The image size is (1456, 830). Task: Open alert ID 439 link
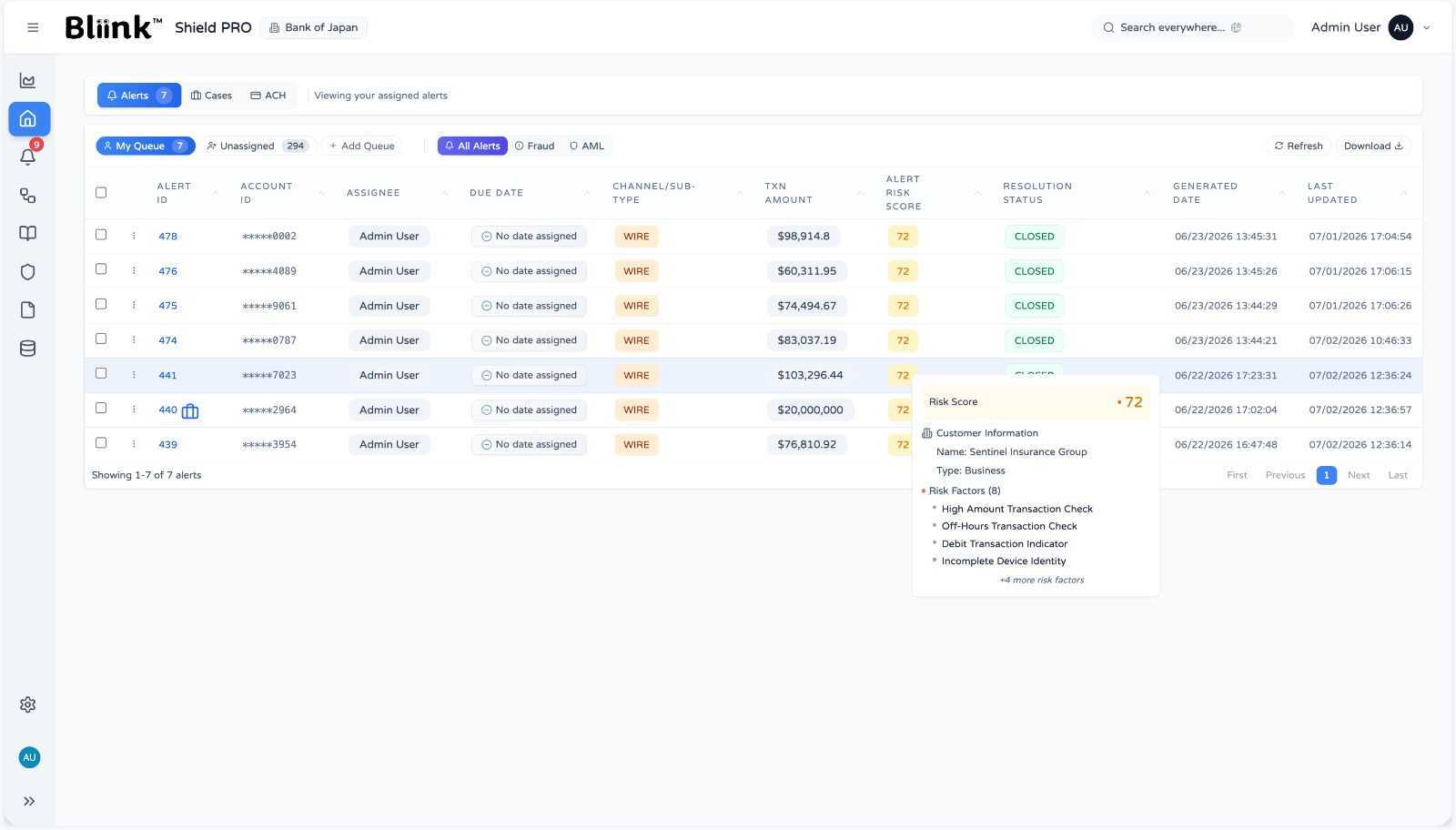[x=167, y=445]
